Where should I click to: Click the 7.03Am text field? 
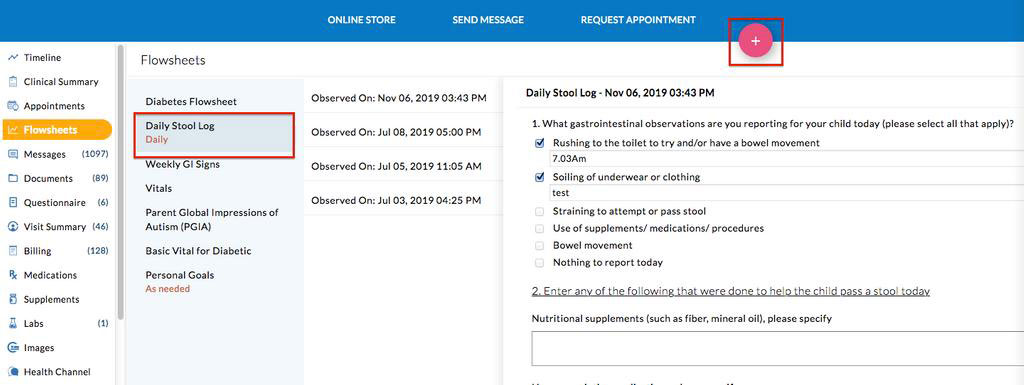click(x=787, y=159)
